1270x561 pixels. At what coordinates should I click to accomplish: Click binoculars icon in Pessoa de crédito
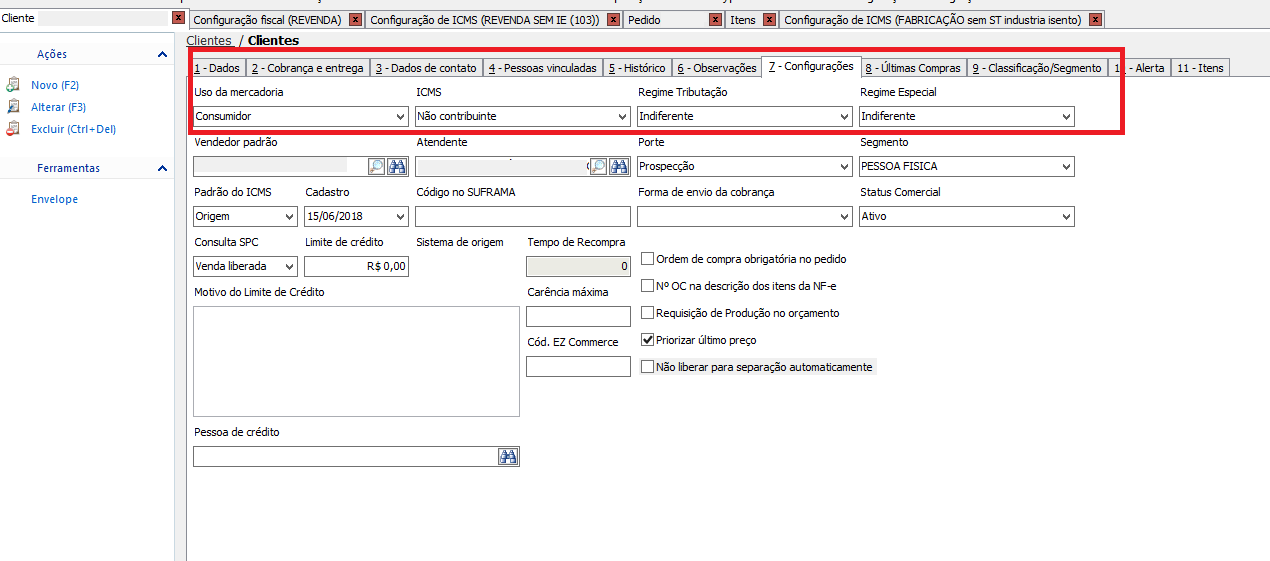coord(508,457)
